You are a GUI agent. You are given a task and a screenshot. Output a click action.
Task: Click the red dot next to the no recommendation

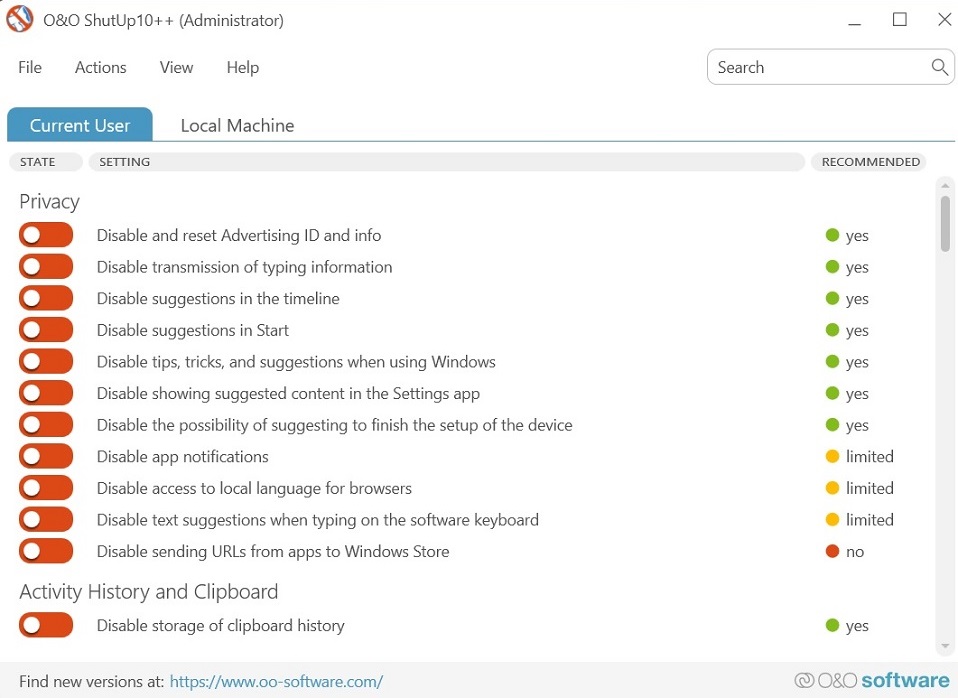click(x=831, y=551)
